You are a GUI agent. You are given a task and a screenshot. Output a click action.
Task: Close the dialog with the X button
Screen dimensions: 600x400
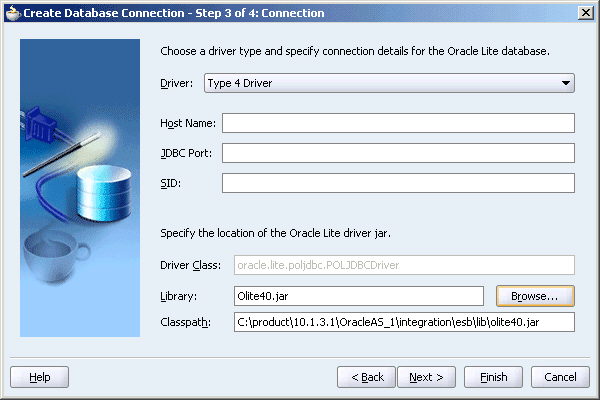(586, 13)
